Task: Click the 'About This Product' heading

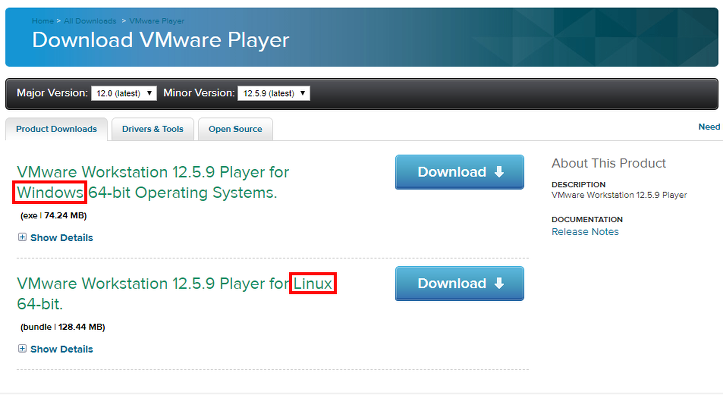Action: tap(609, 163)
